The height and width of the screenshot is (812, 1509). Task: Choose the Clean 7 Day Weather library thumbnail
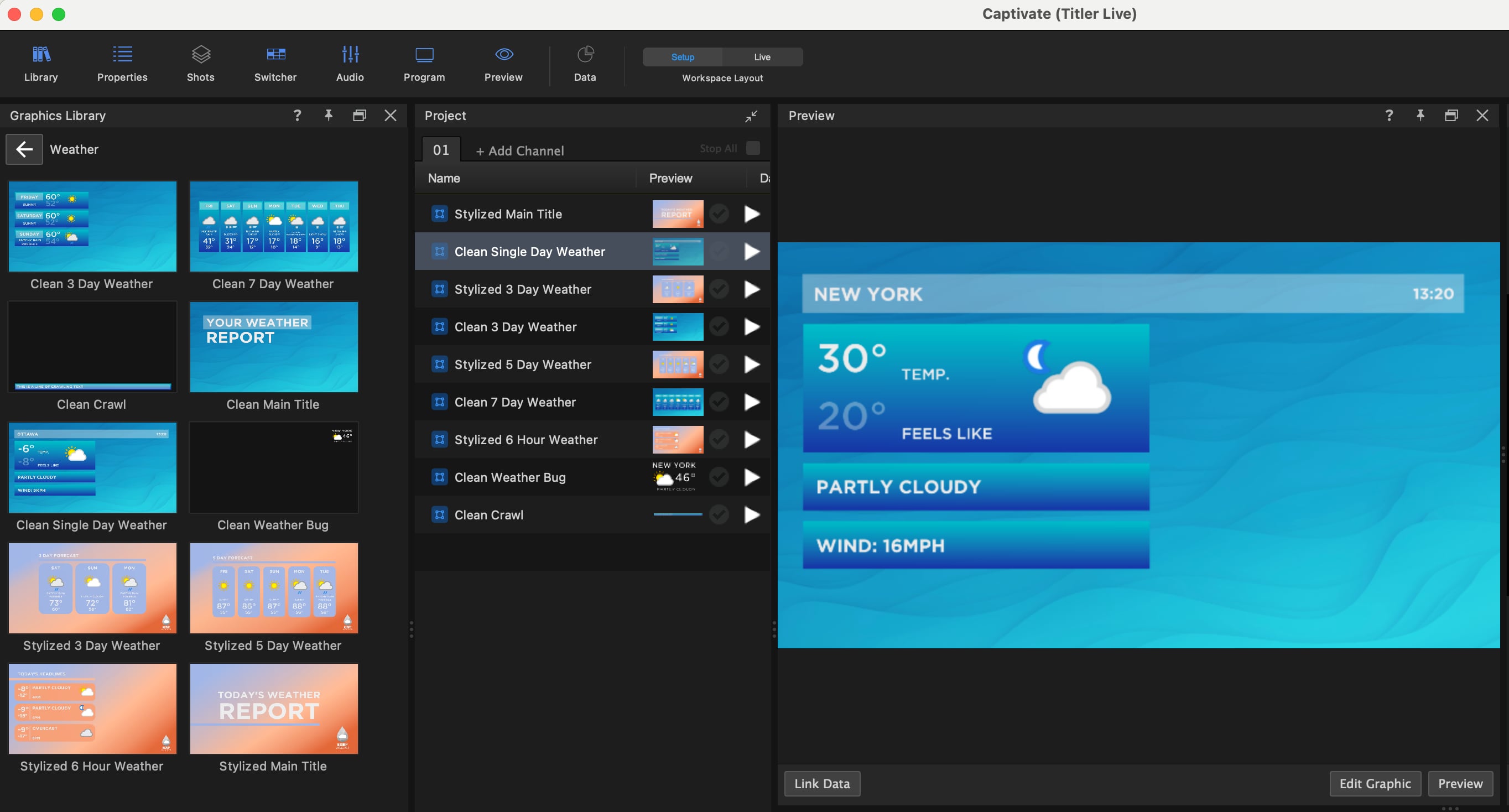274,226
